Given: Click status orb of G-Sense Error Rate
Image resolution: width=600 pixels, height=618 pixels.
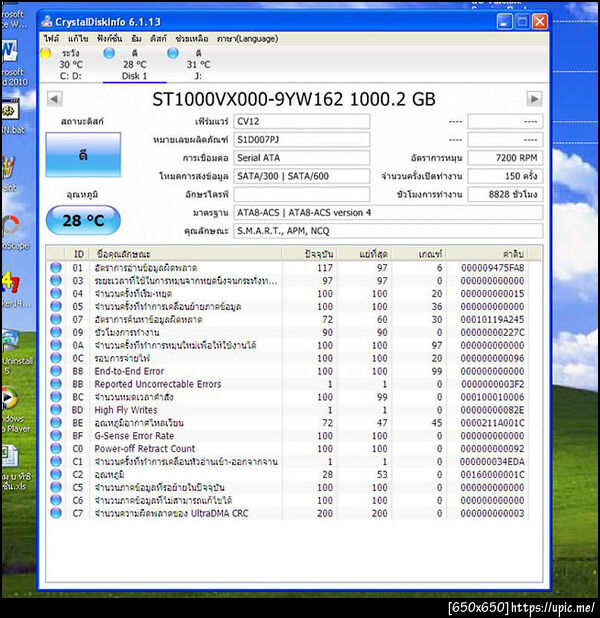Looking at the screenshot, I should tap(56, 436).
